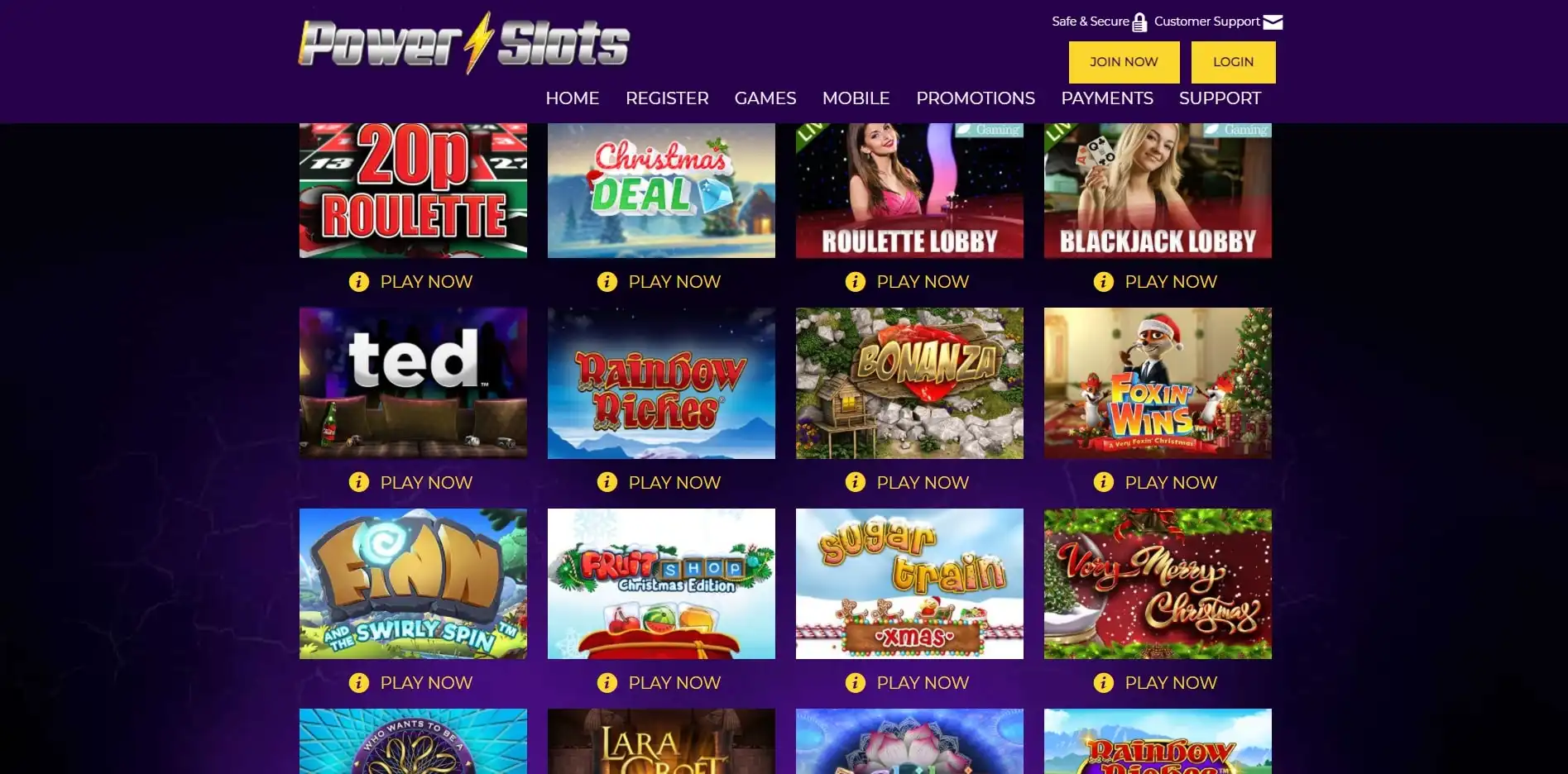Click PLAY NOW under Rainbow Riches
The height and width of the screenshot is (774, 1568).
click(674, 483)
